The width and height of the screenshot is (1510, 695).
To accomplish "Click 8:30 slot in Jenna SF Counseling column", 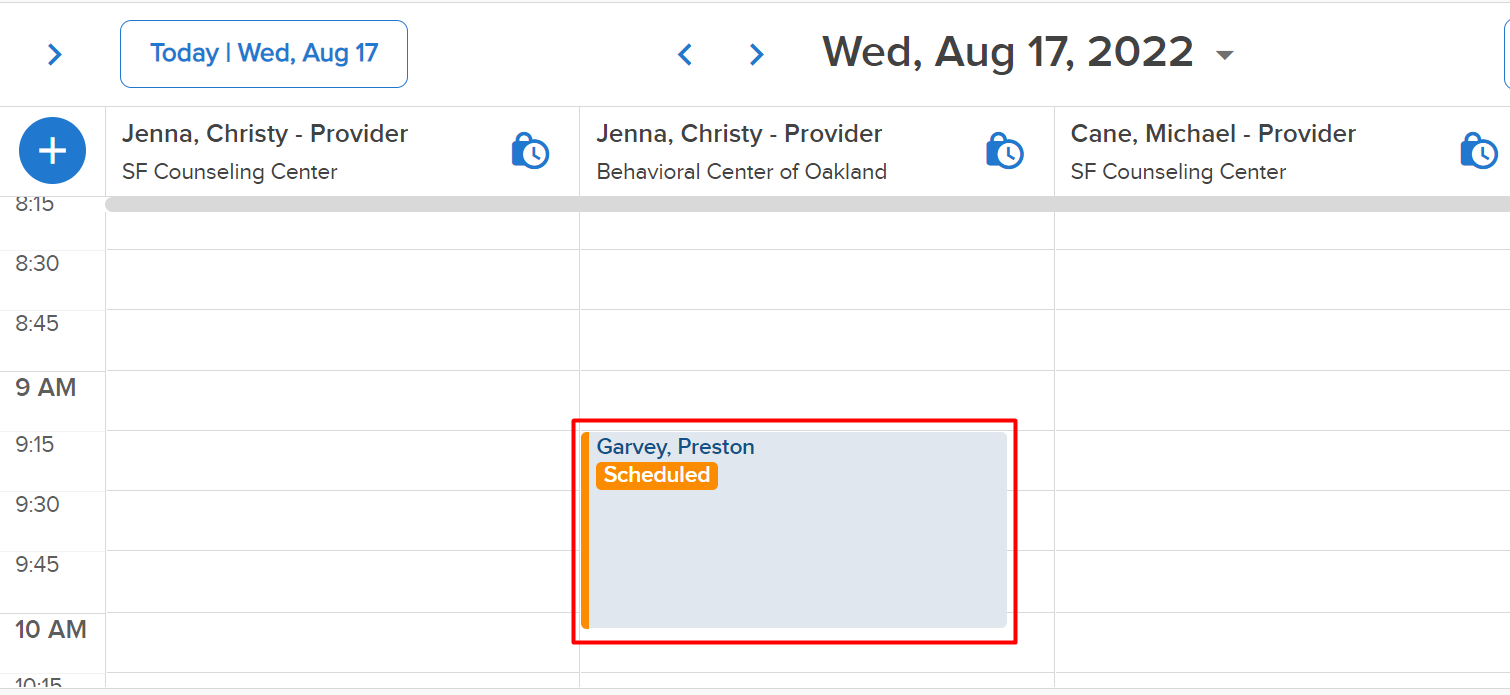I will coord(342,280).
